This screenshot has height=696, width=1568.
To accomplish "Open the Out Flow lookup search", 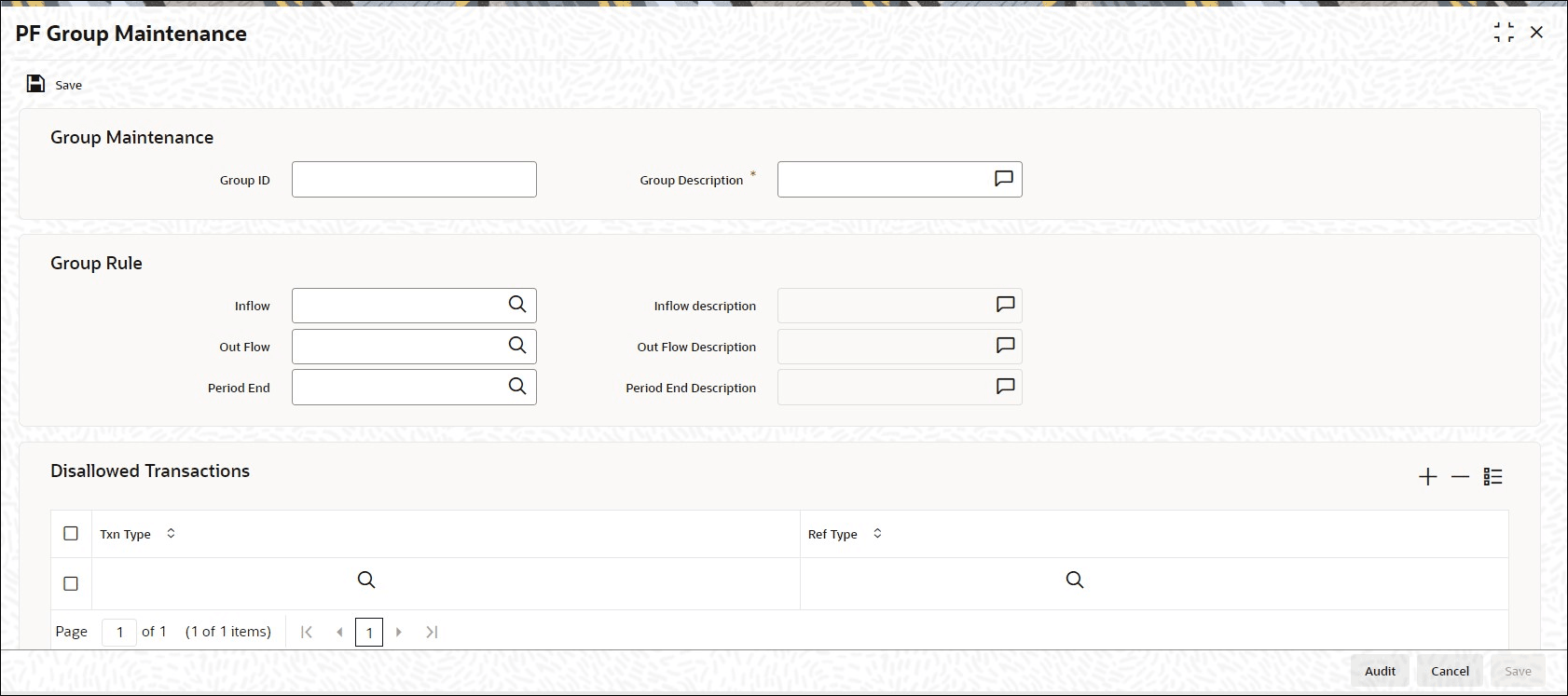I will click(x=517, y=346).
